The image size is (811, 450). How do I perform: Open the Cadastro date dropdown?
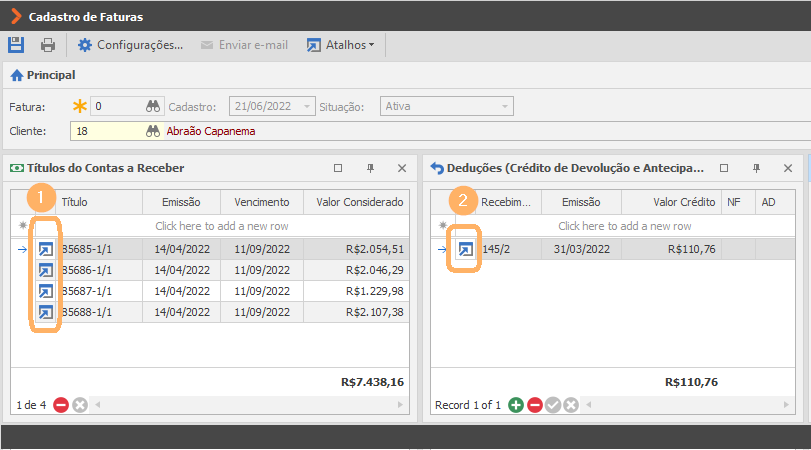tap(307, 107)
